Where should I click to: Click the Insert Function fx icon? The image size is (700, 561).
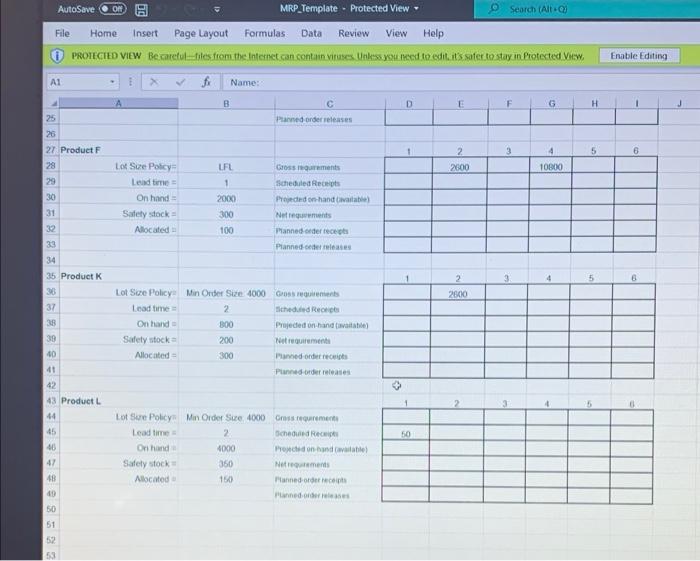[x=206, y=82]
